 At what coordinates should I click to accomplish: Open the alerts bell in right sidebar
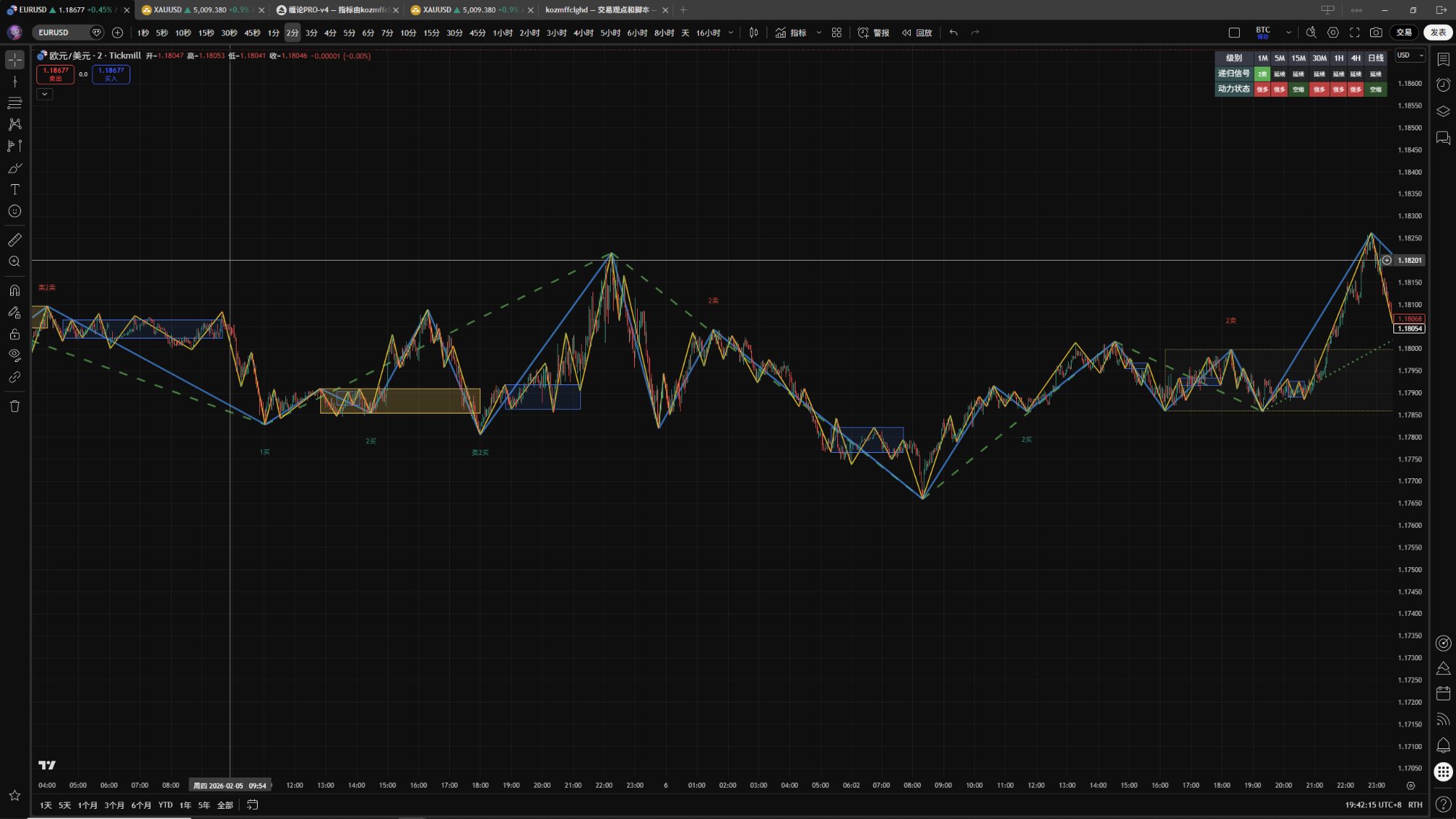pos(1443,745)
